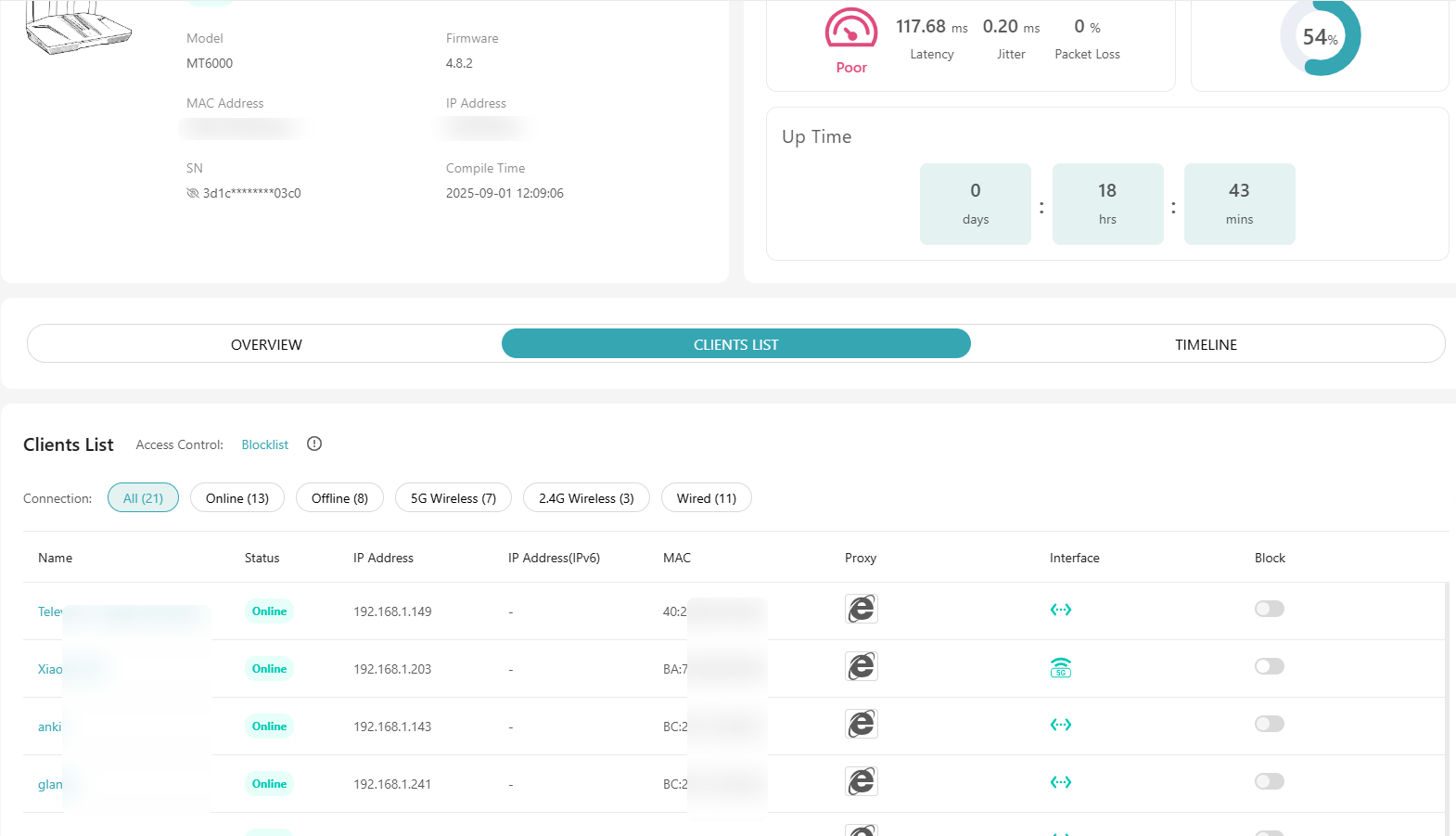Click proxy icon for 192.168.1.143 client
Screen dimensions: 1456x836
tap(861, 724)
